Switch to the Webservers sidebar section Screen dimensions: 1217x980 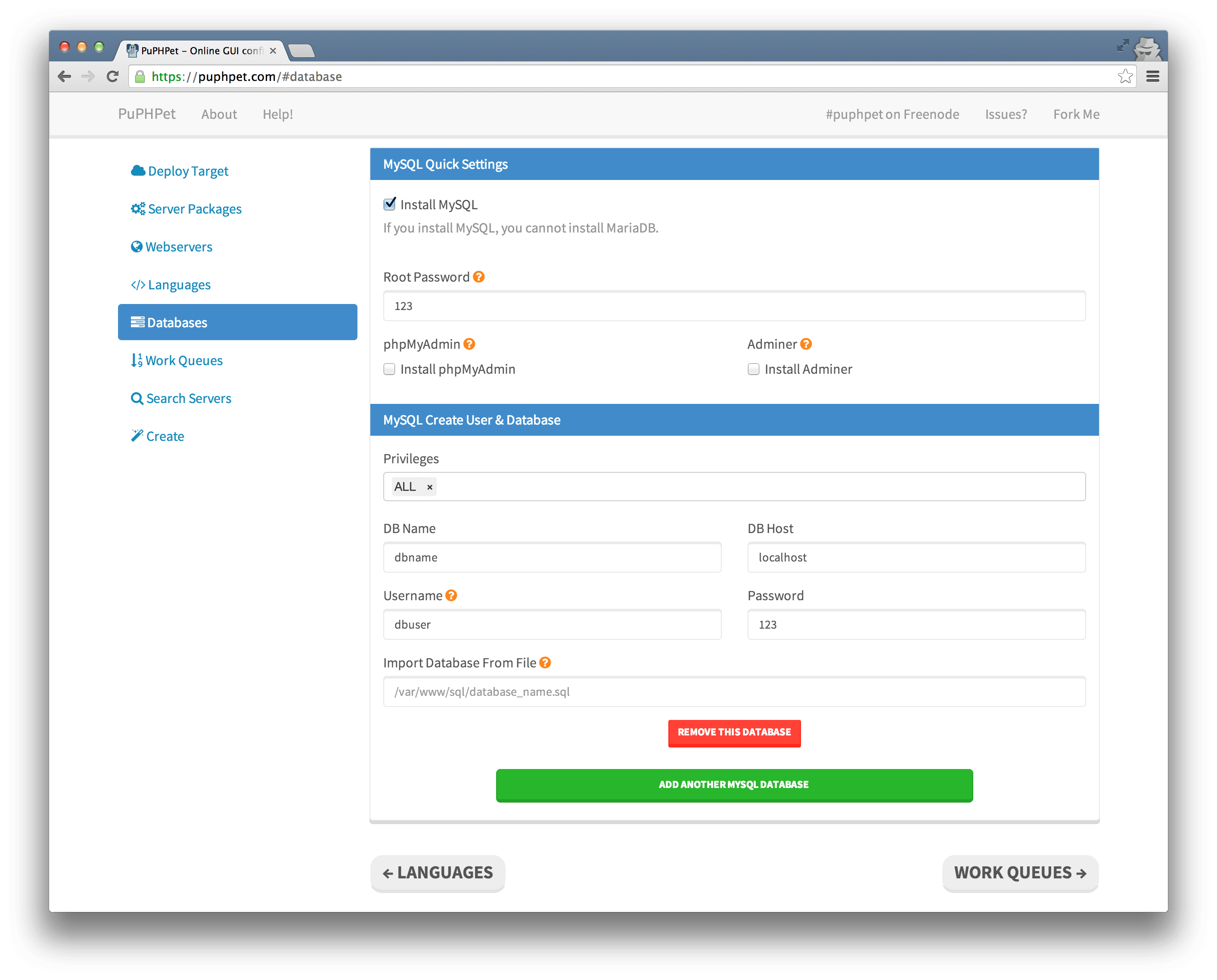(x=178, y=247)
